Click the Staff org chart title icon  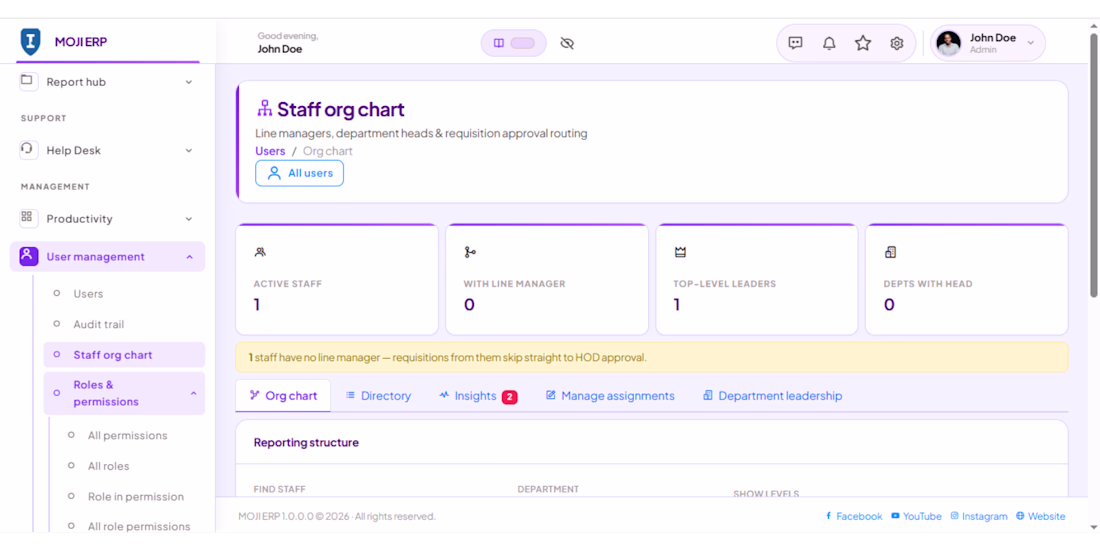[264, 109]
